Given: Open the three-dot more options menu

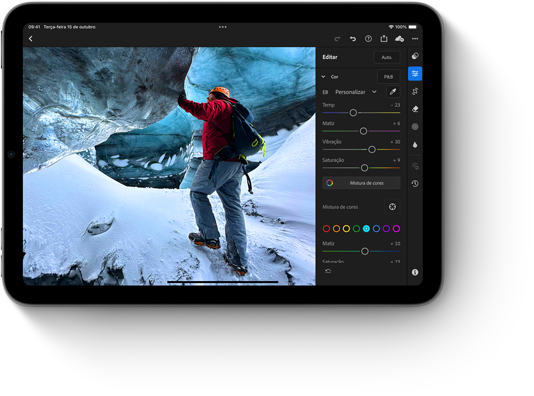Looking at the screenshot, I should click(415, 39).
